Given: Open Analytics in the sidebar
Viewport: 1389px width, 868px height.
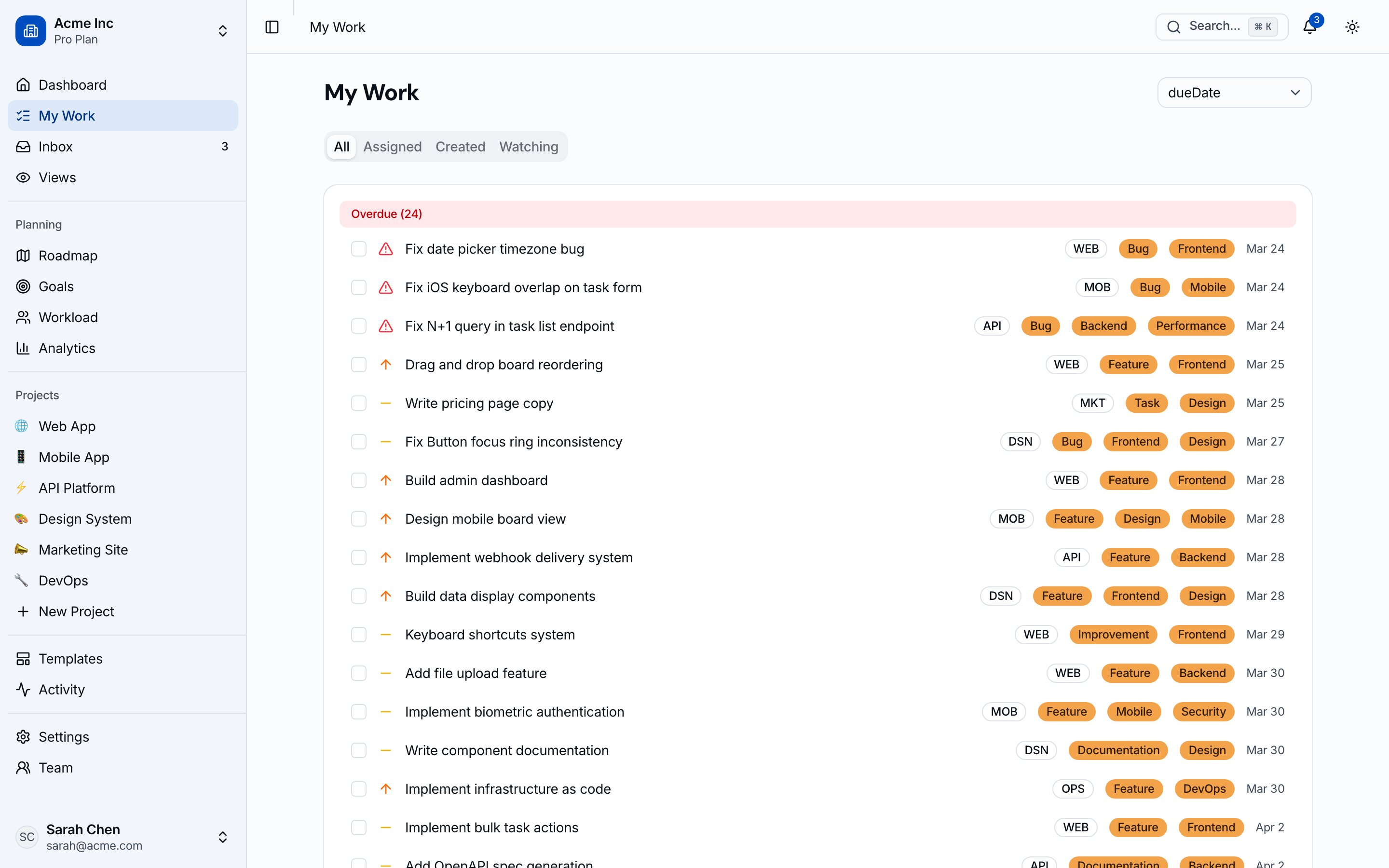Looking at the screenshot, I should pos(67,348).
